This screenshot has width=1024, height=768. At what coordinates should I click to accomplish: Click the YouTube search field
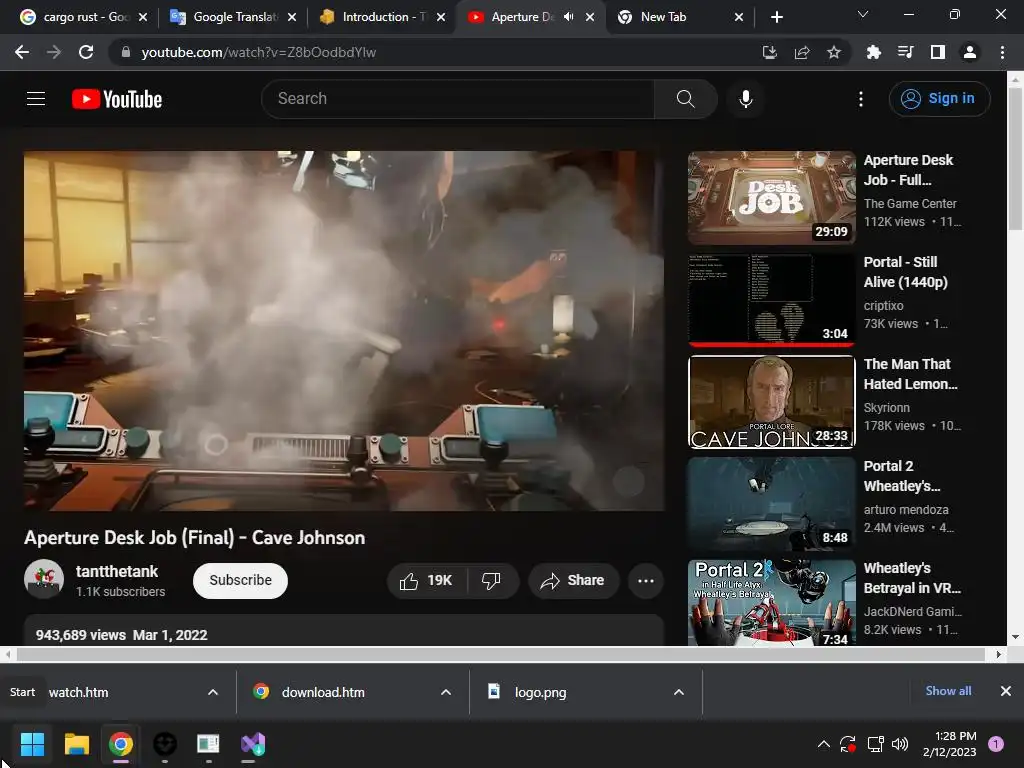coord(458,99)
